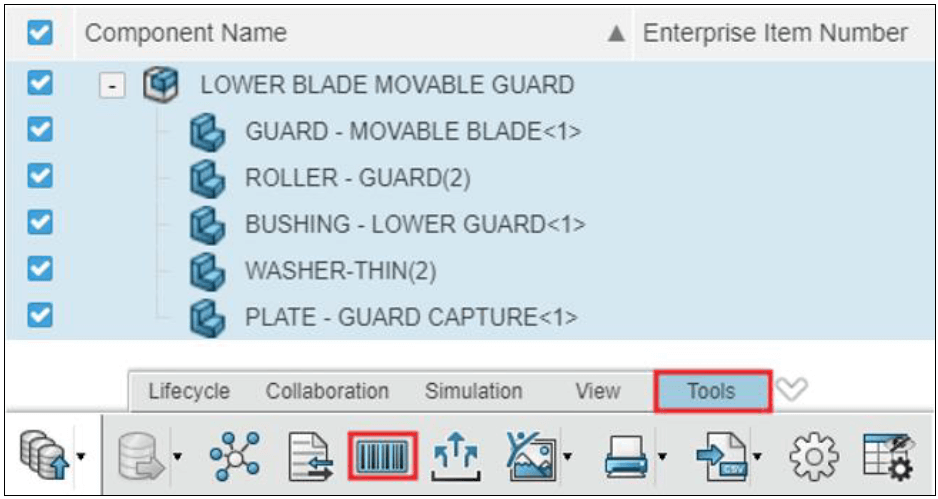Select the ROLLER - GUARD(2) text

[358, 178]
